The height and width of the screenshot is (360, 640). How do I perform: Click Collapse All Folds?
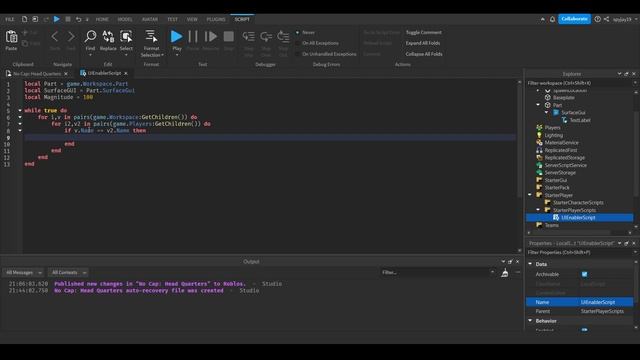[424, 54]
